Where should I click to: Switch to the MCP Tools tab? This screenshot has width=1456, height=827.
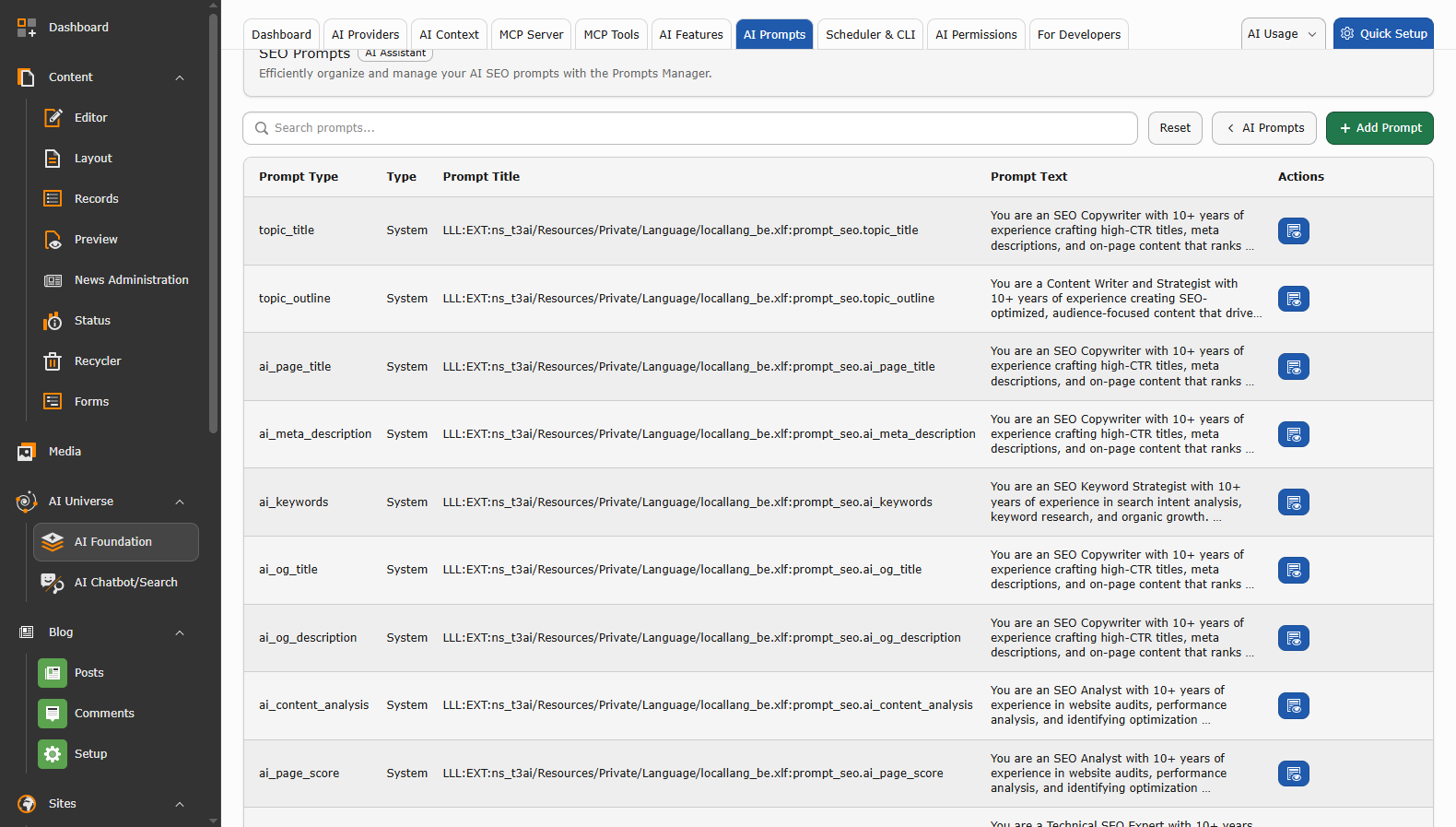612,35
